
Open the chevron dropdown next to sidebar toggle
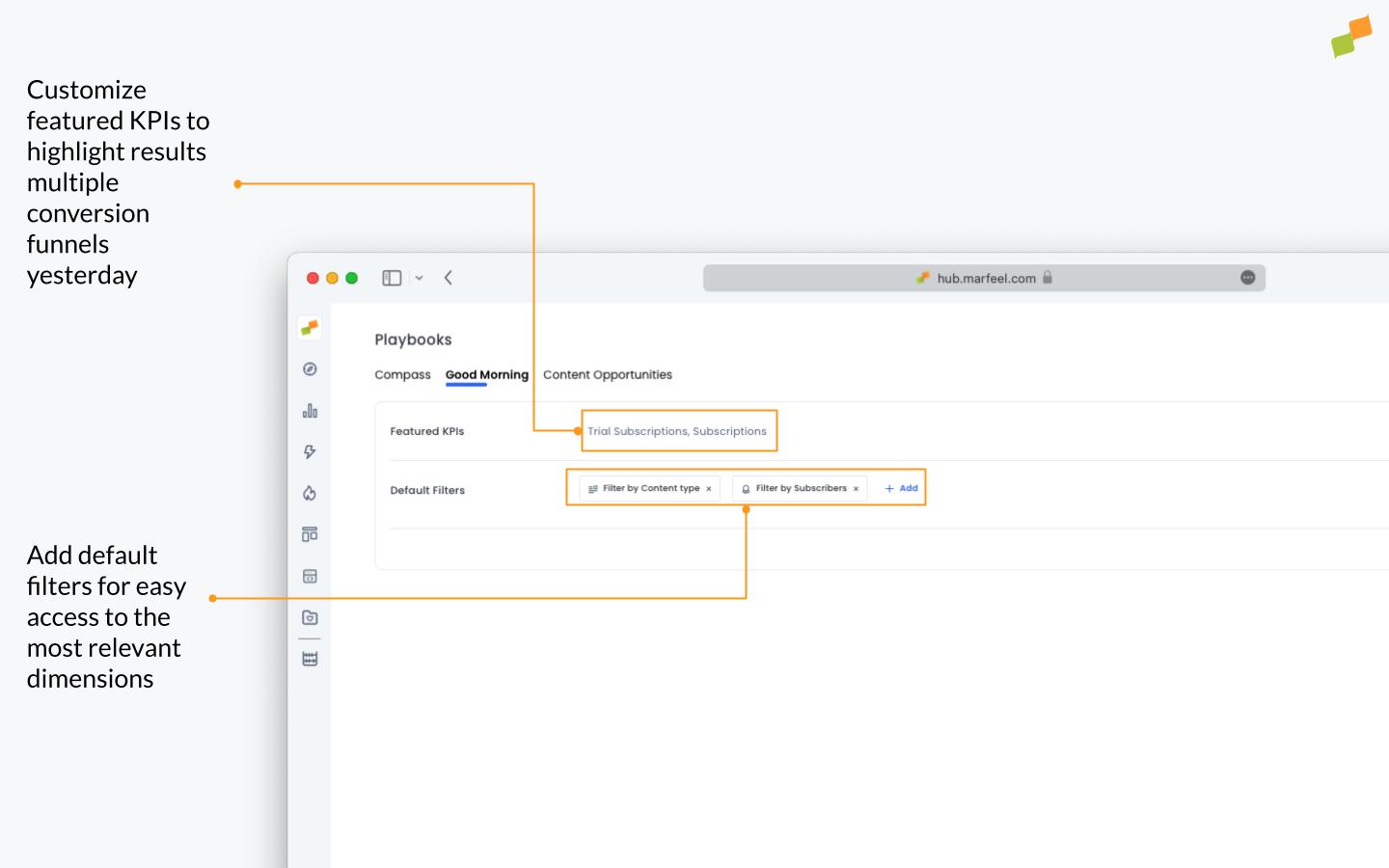point(419,278)
